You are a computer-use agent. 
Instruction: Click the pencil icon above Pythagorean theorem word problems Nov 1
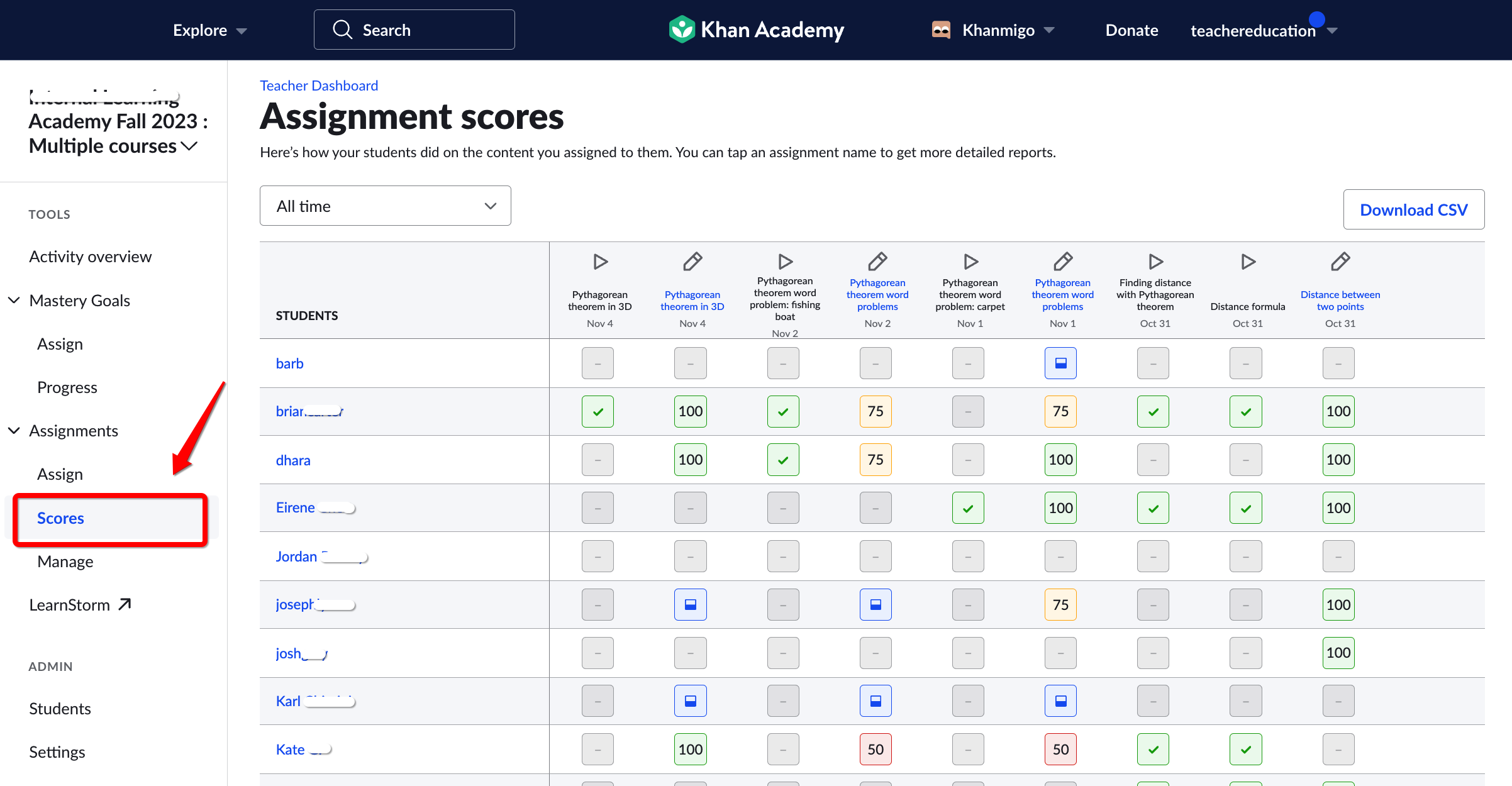pyautogui.click(x=1062, y=261)
